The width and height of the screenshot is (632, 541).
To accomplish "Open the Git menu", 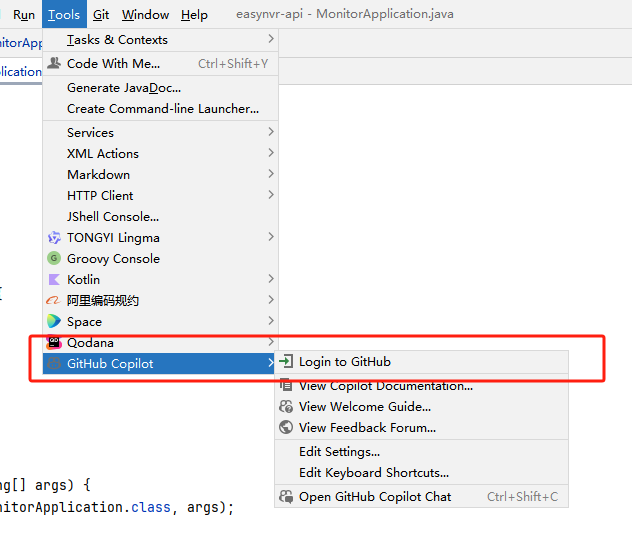I will (x=101, y=15).
